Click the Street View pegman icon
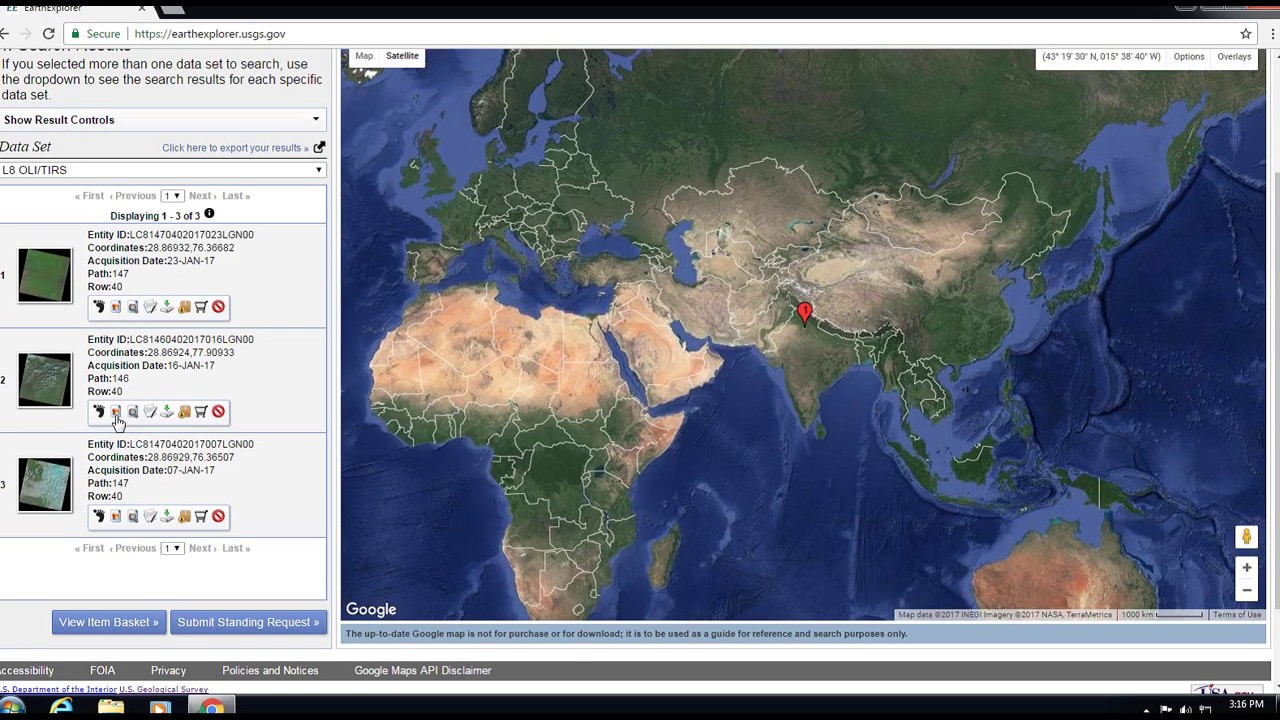The image size is (1280, 720). (x=1246, y=537)
